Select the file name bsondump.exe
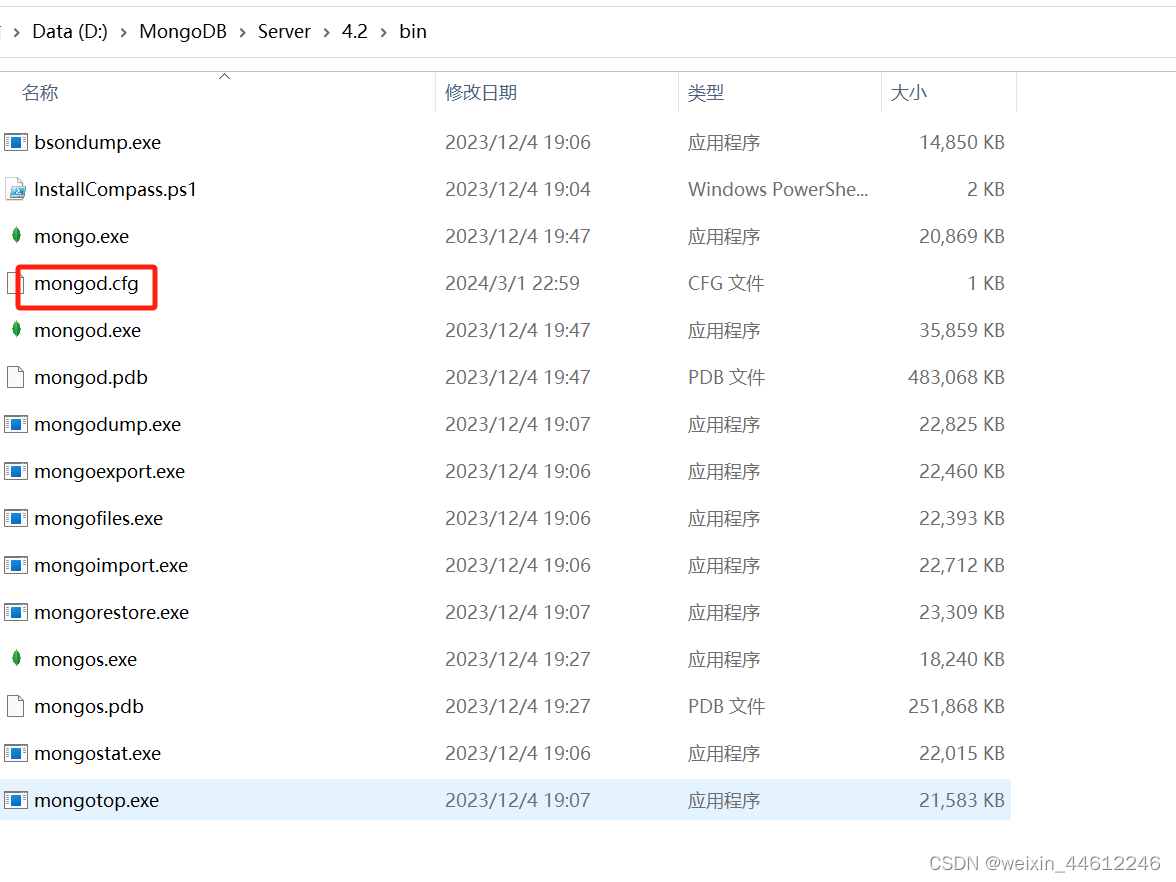This screenshot has width=1176, height=882. click(98, 142)
